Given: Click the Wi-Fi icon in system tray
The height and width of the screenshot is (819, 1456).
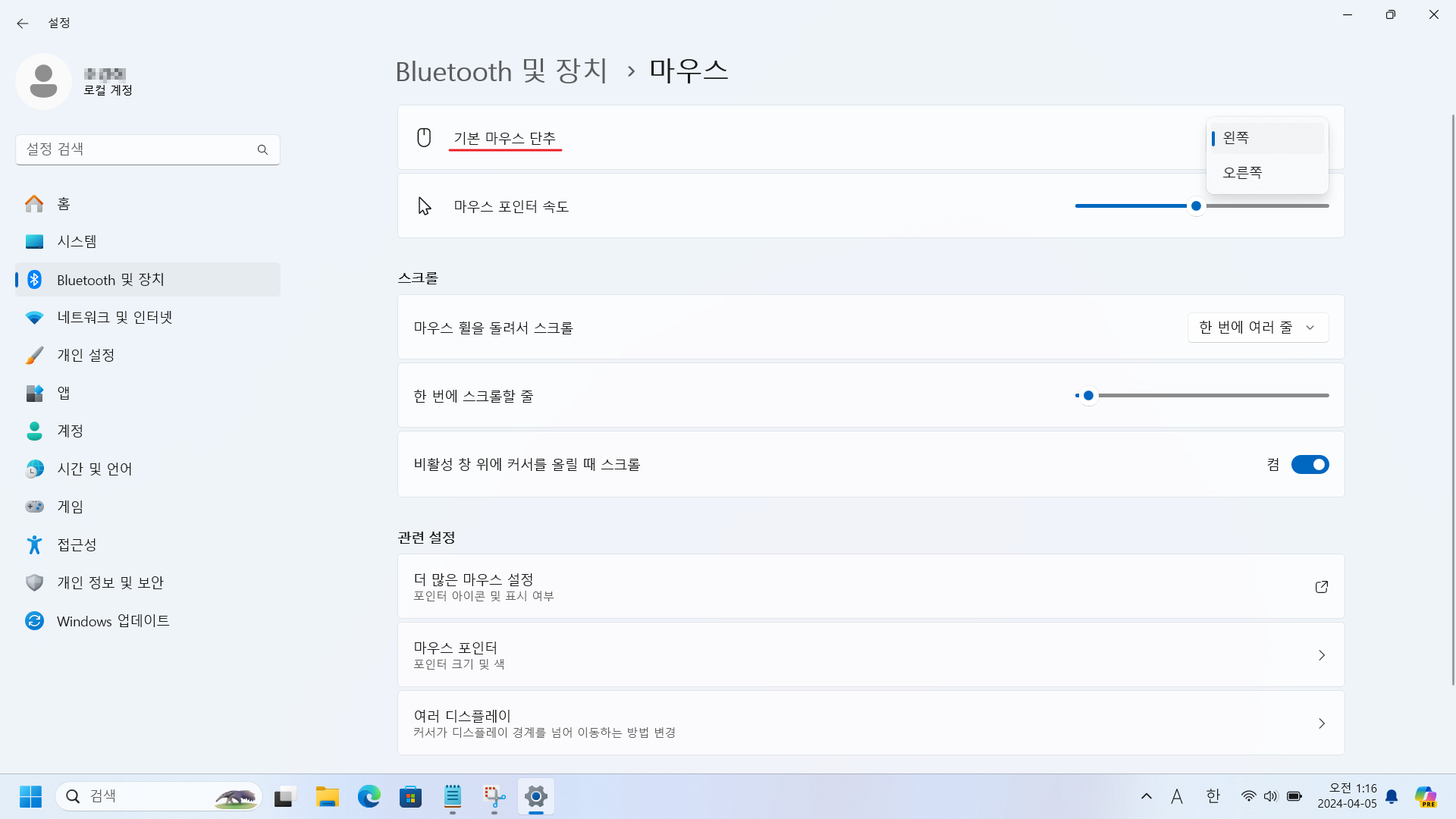Looking at the screenshot, I should point(1248,796).
